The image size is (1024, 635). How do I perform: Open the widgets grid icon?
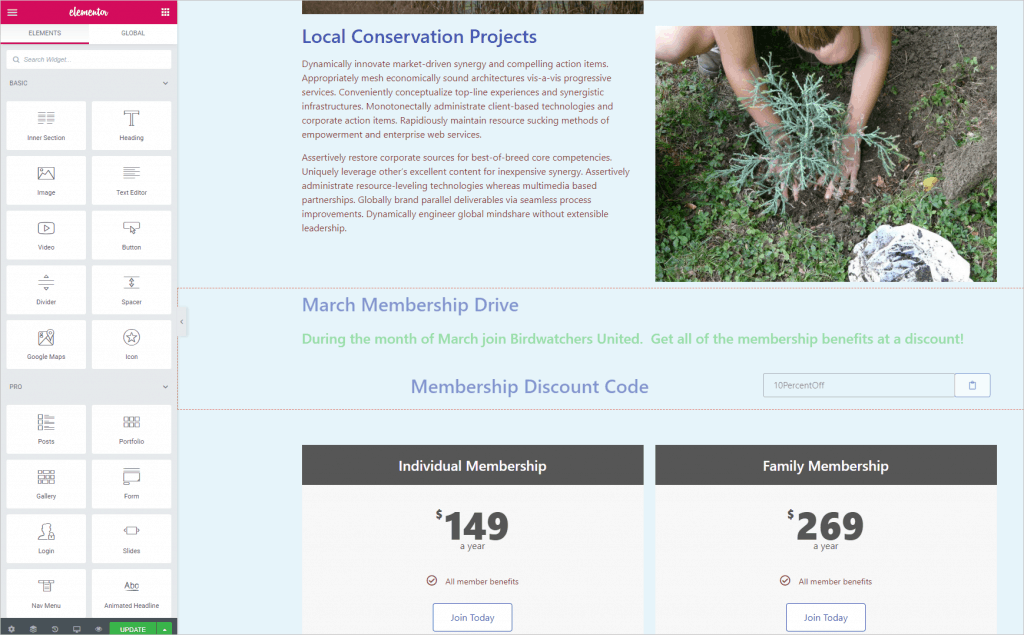[165, 12]
